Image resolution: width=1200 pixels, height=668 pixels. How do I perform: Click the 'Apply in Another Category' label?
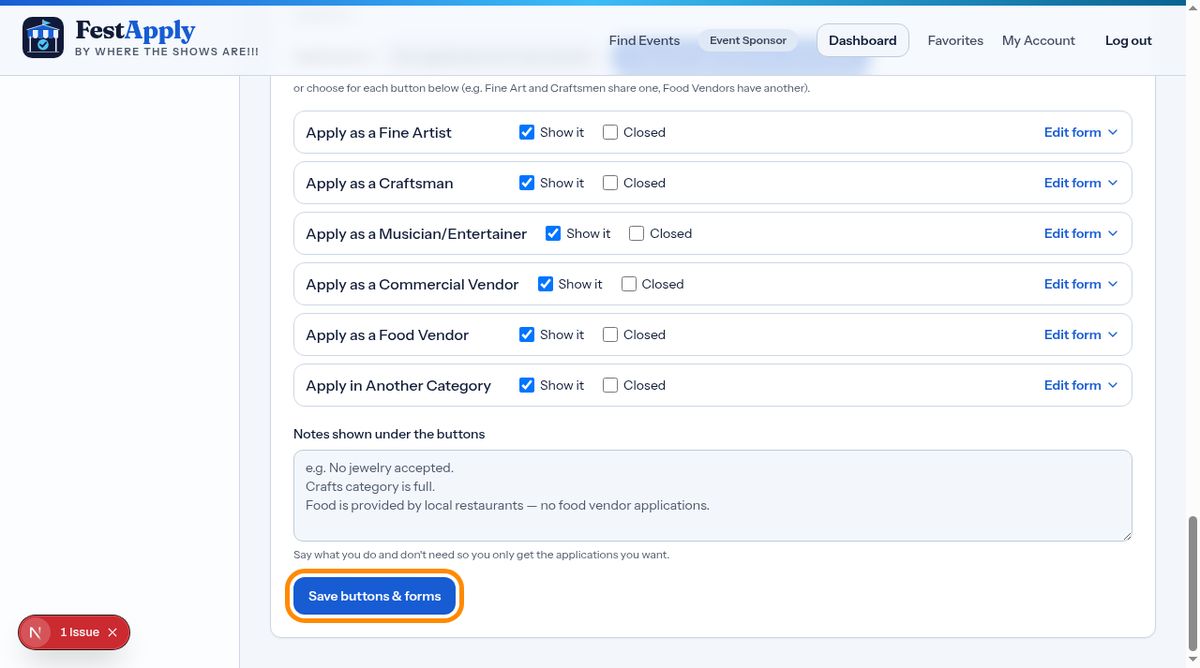[398, 385]
